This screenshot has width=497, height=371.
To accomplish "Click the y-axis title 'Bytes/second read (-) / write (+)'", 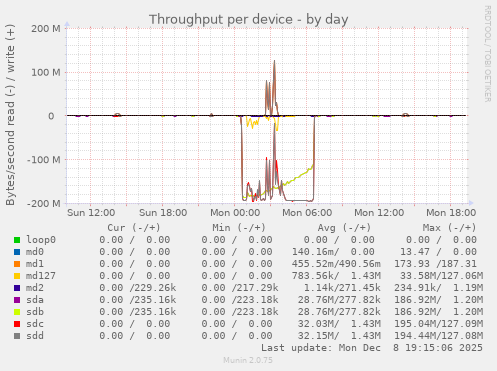I will coord(10,115).
